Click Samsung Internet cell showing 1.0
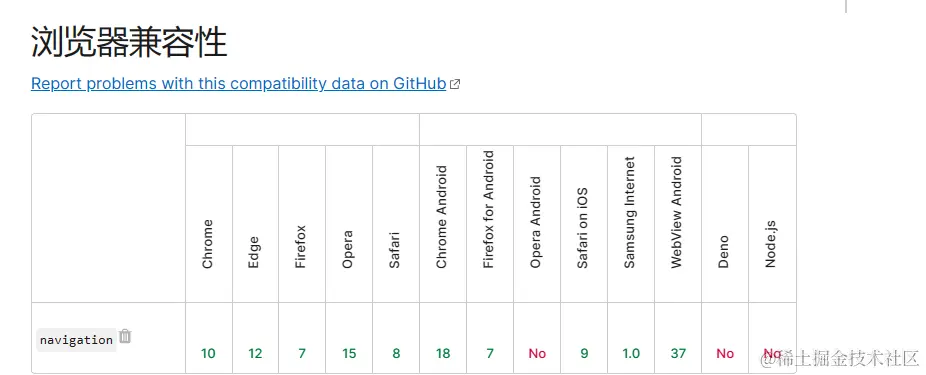The width and height of the screenshot is (926, 375). 631,338
